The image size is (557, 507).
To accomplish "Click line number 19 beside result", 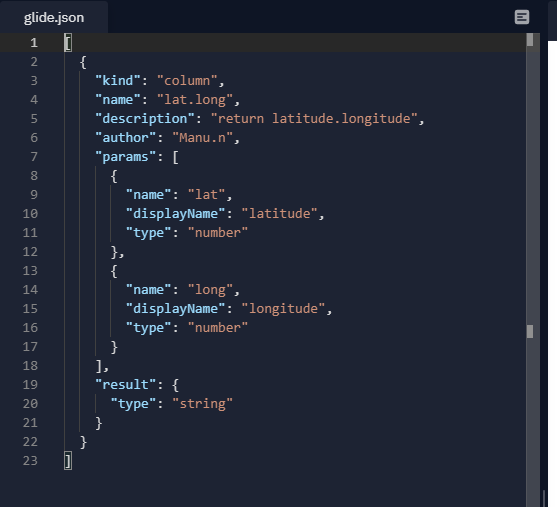I will point(30,384).
